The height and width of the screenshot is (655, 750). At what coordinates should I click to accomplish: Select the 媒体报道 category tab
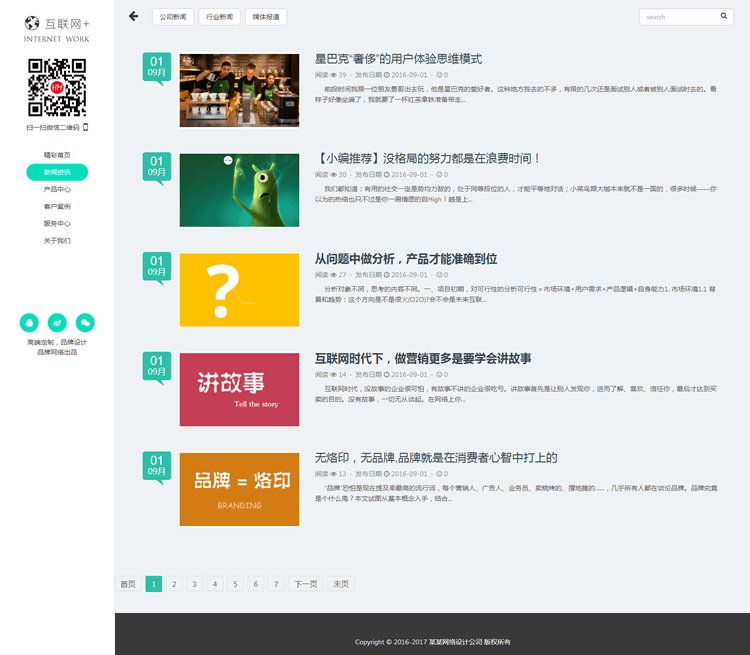[x=266, y=17]
